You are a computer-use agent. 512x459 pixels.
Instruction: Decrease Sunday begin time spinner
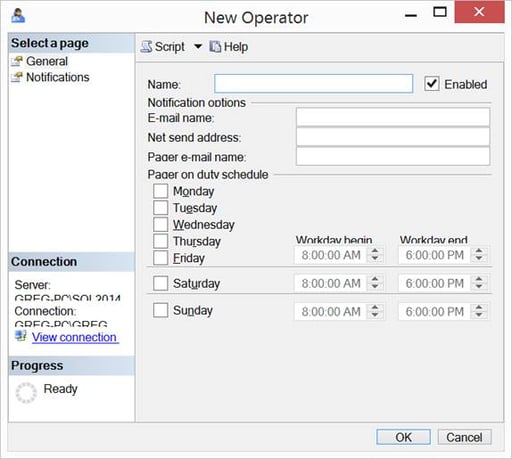(x=375, y=315)
